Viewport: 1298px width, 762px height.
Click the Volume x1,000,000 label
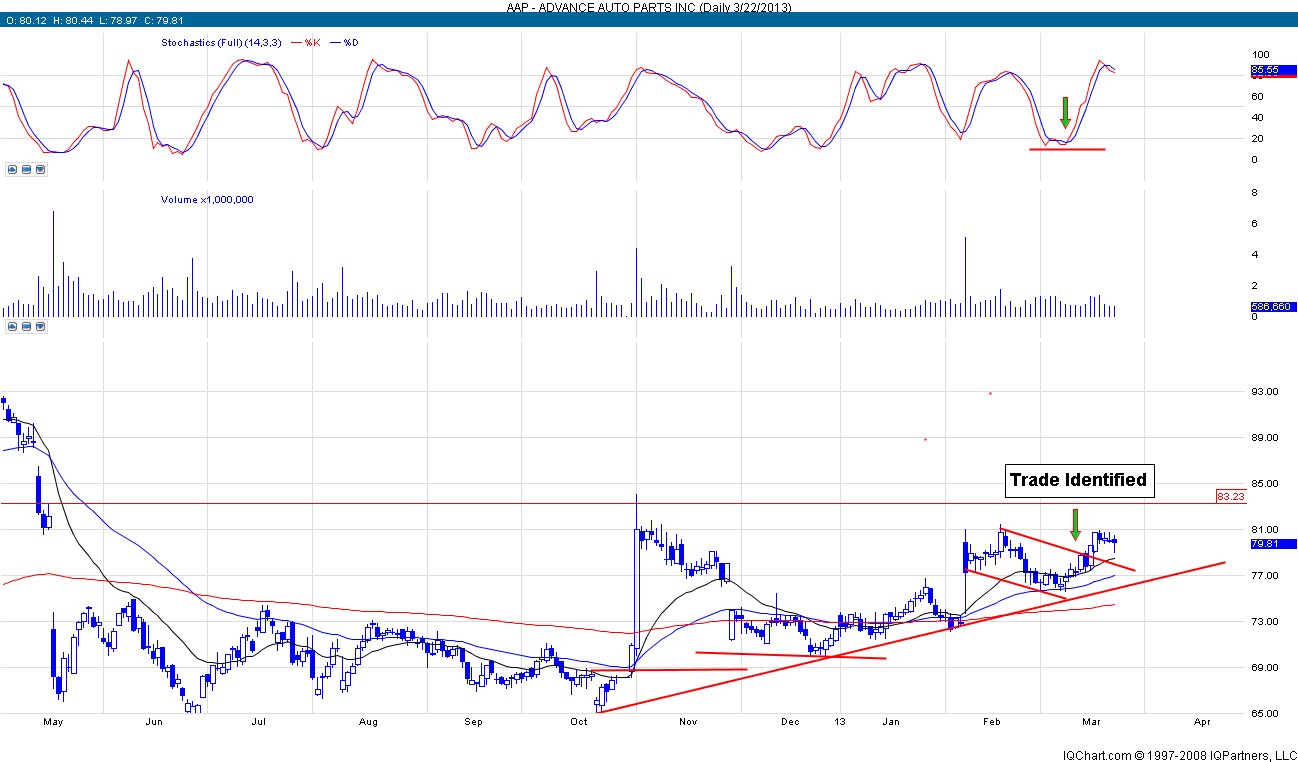coord(207,200)
